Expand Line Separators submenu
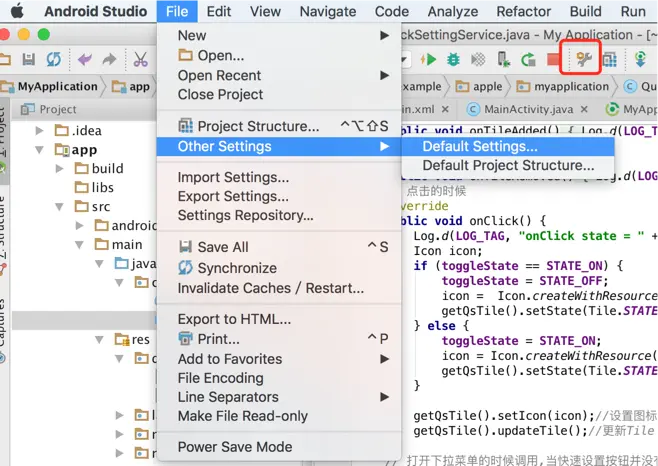The width and height of the screenshot is (658, 466). point(279,397)
